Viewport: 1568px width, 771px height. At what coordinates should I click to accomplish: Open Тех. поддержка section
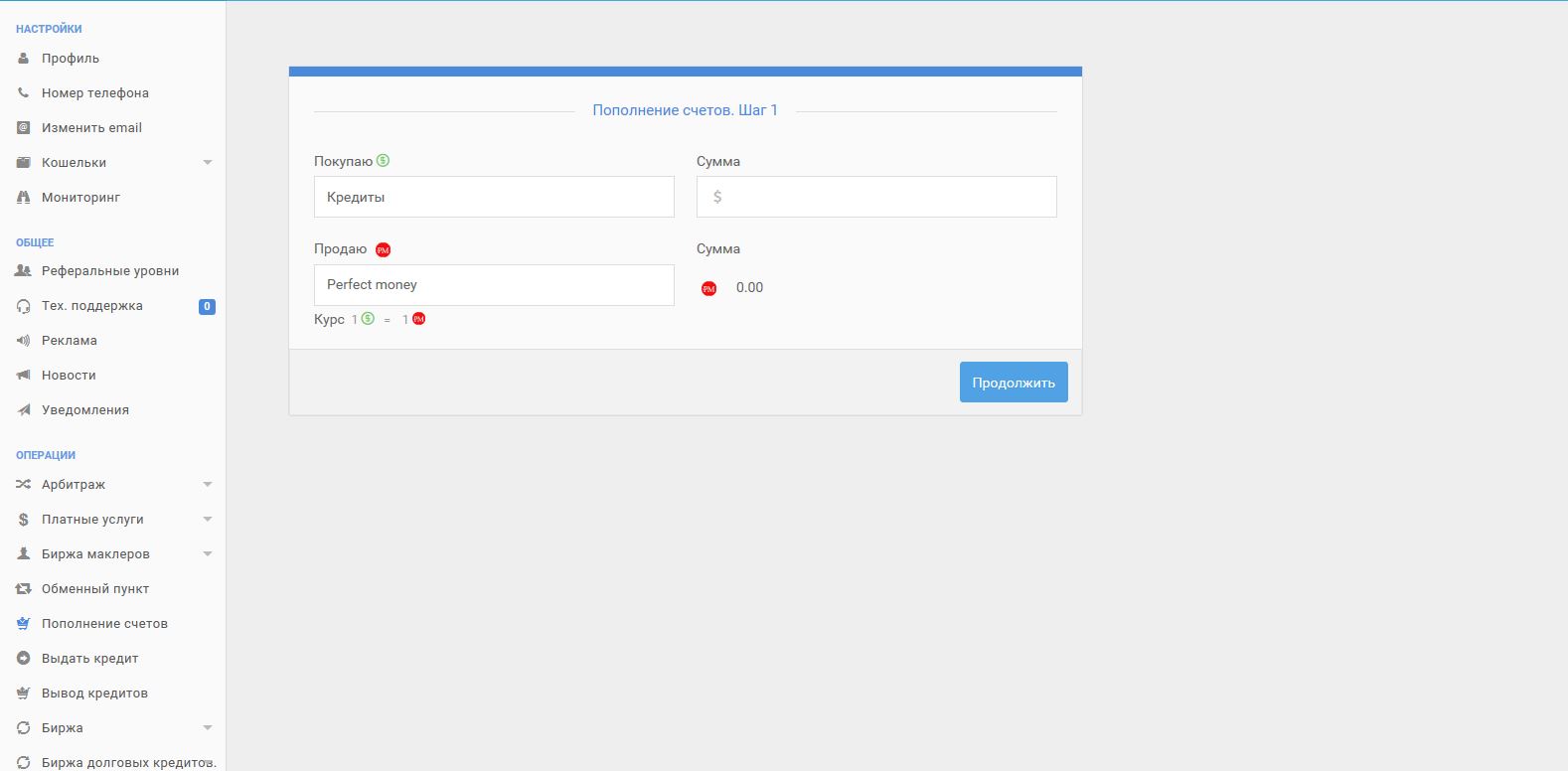tap(92, 306)
